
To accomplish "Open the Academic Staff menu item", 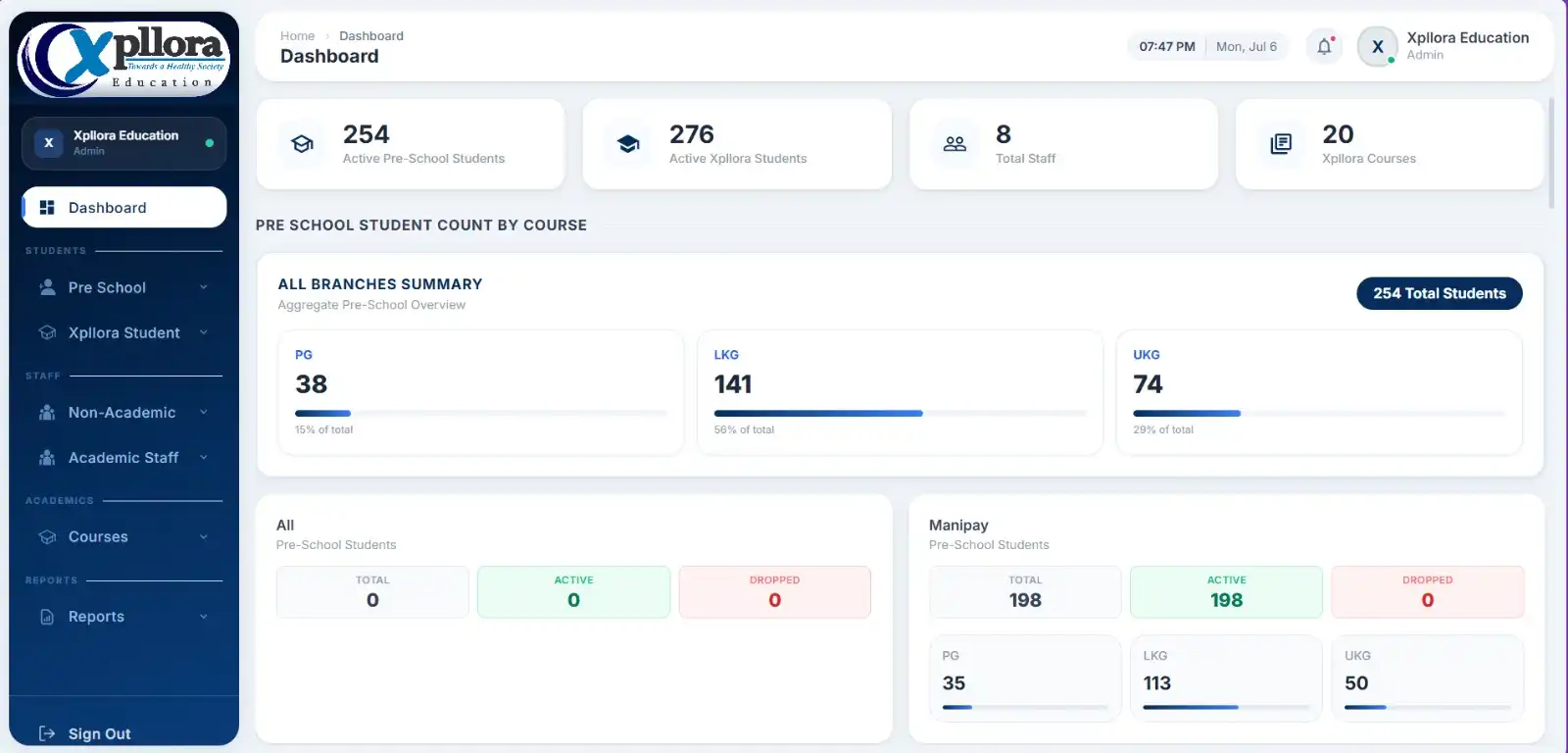I will (x=124, y=458).
